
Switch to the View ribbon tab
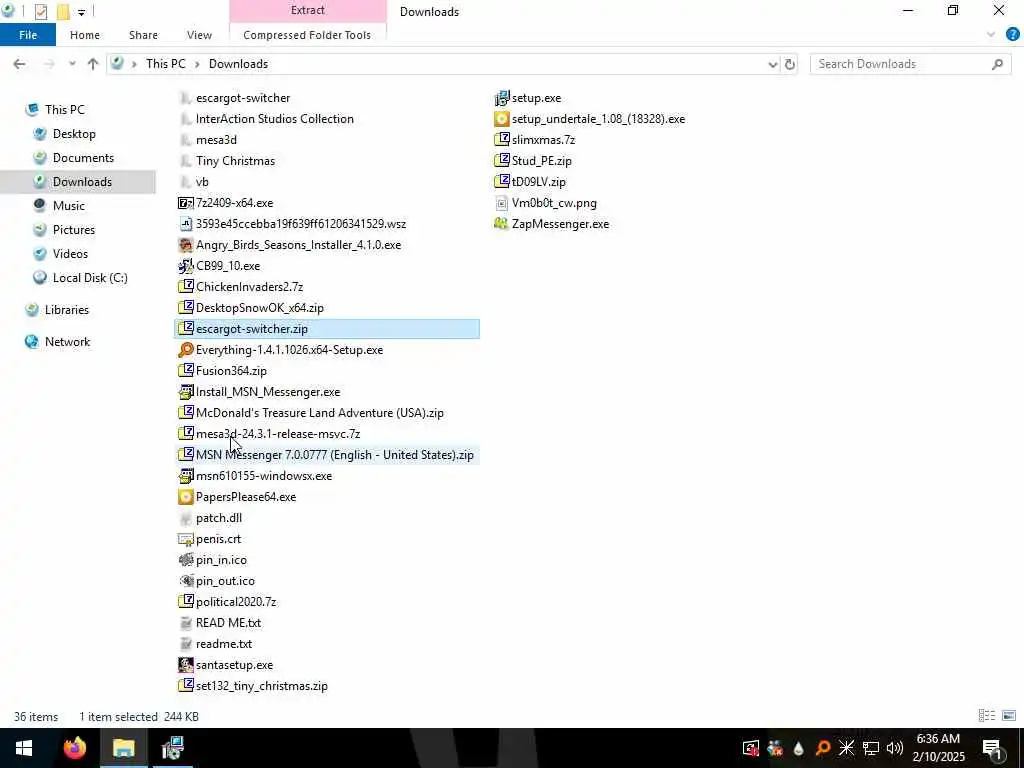199,35
